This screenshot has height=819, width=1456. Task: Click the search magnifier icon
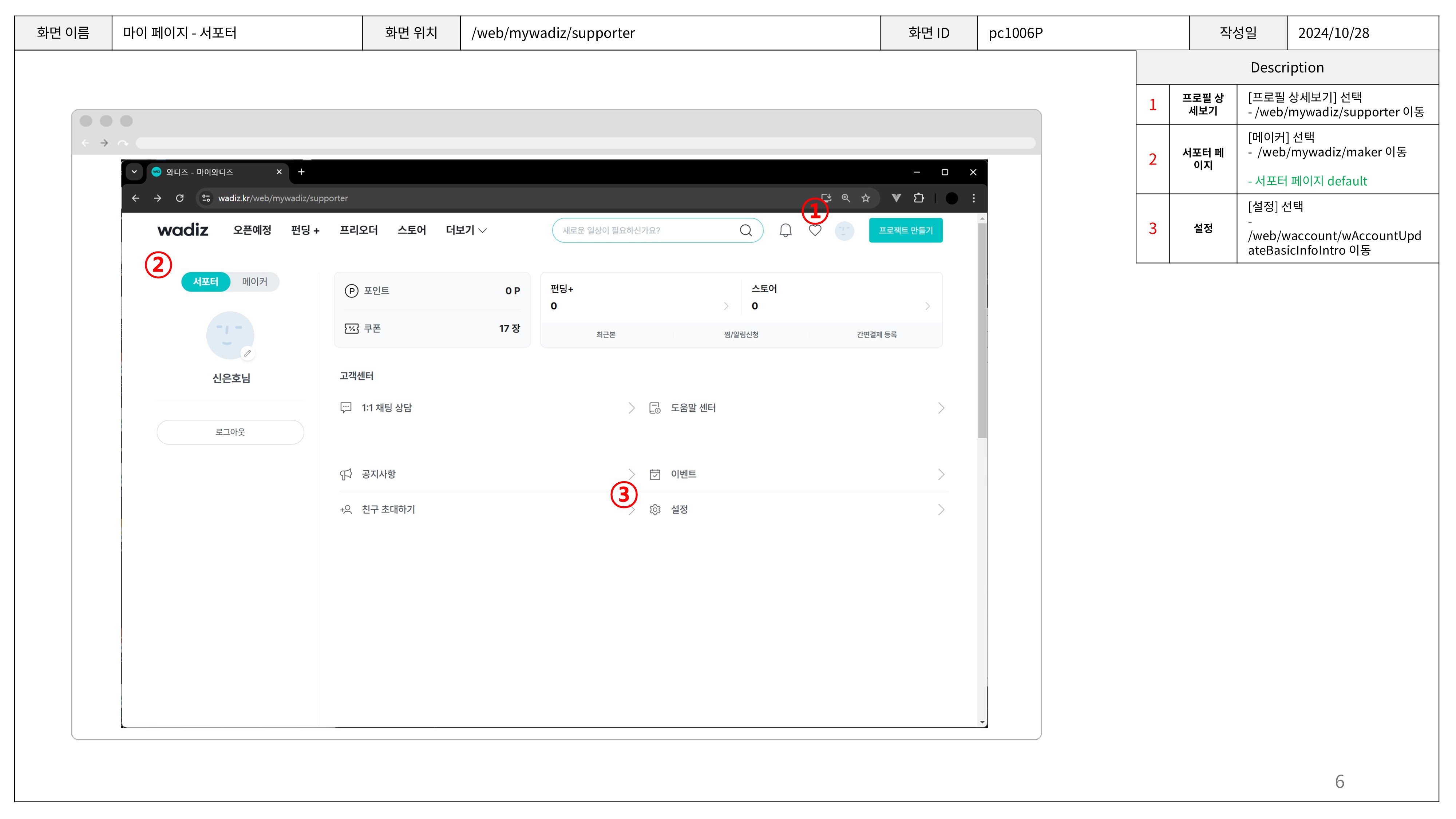745,230
